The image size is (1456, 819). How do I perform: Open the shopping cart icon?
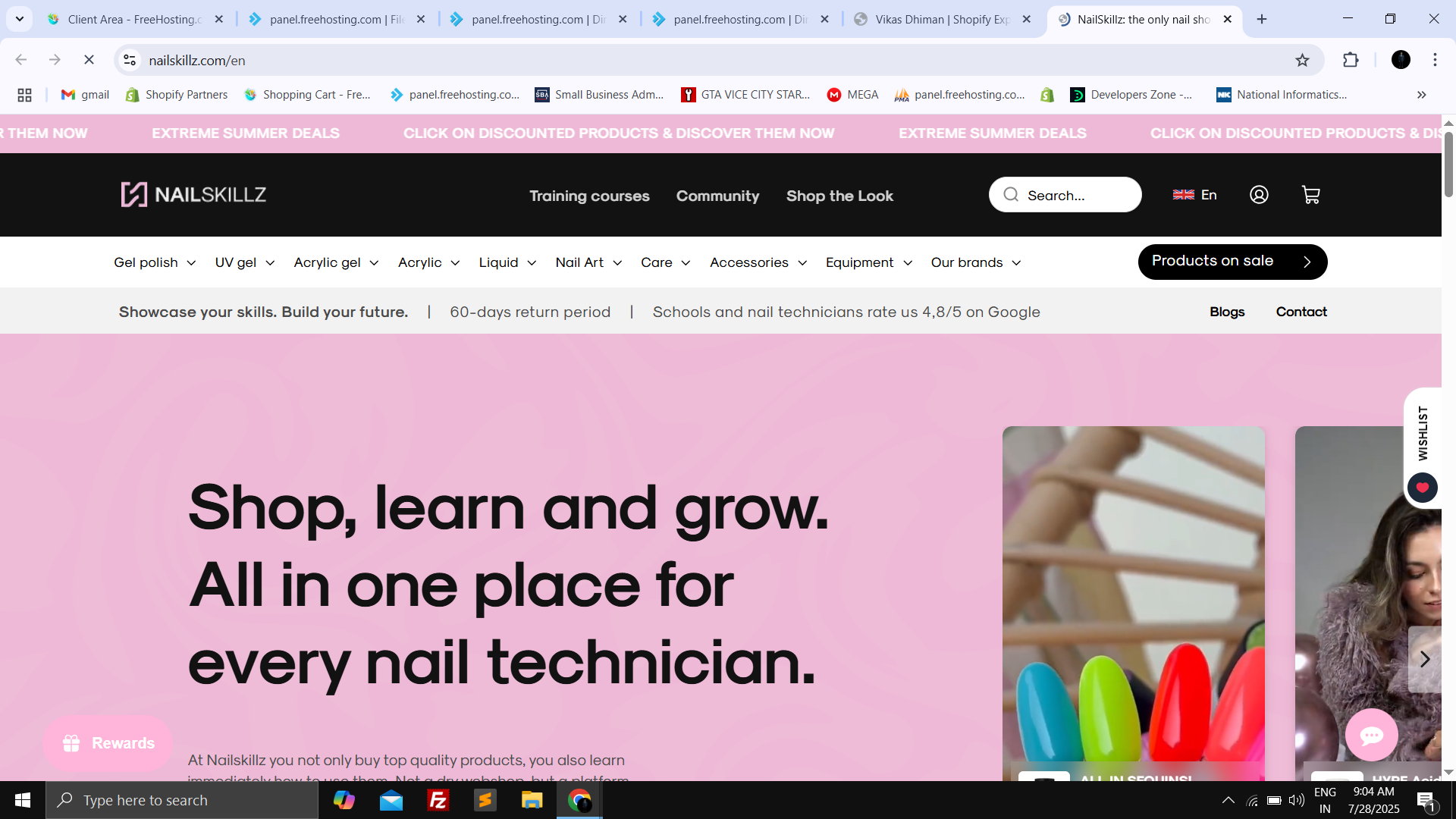coord(1310,195)
